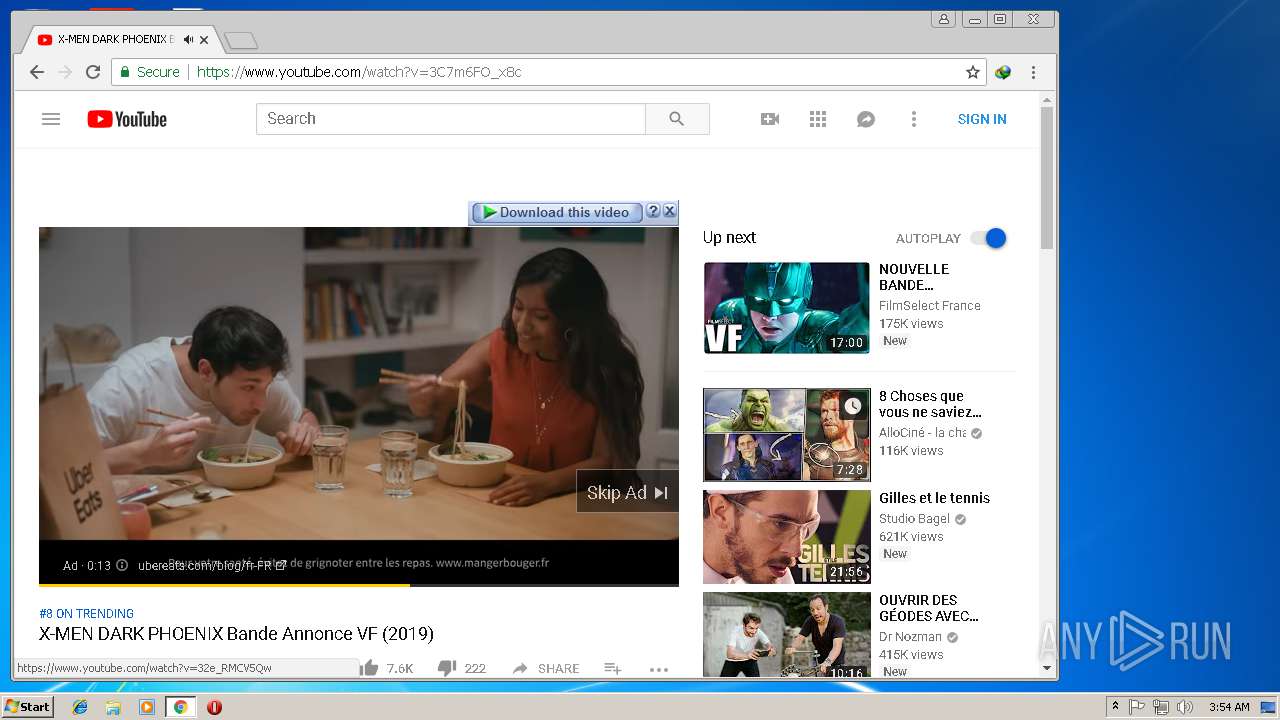Screen dimensions: 1280x720
Task: Open the ad info circle icon
Action: [x=122, y=565]
